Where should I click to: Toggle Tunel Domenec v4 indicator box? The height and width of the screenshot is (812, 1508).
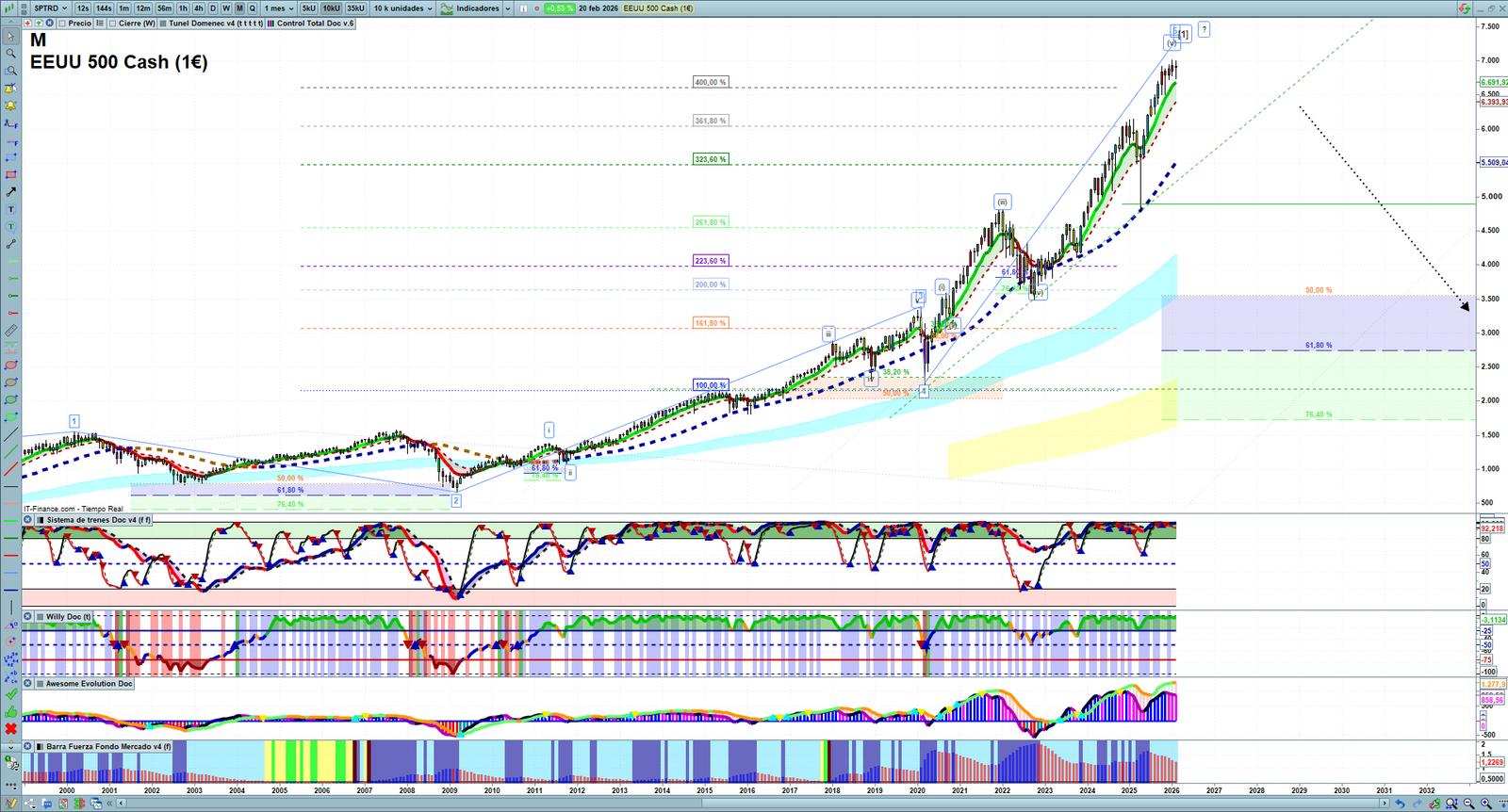tap(163, 24)
